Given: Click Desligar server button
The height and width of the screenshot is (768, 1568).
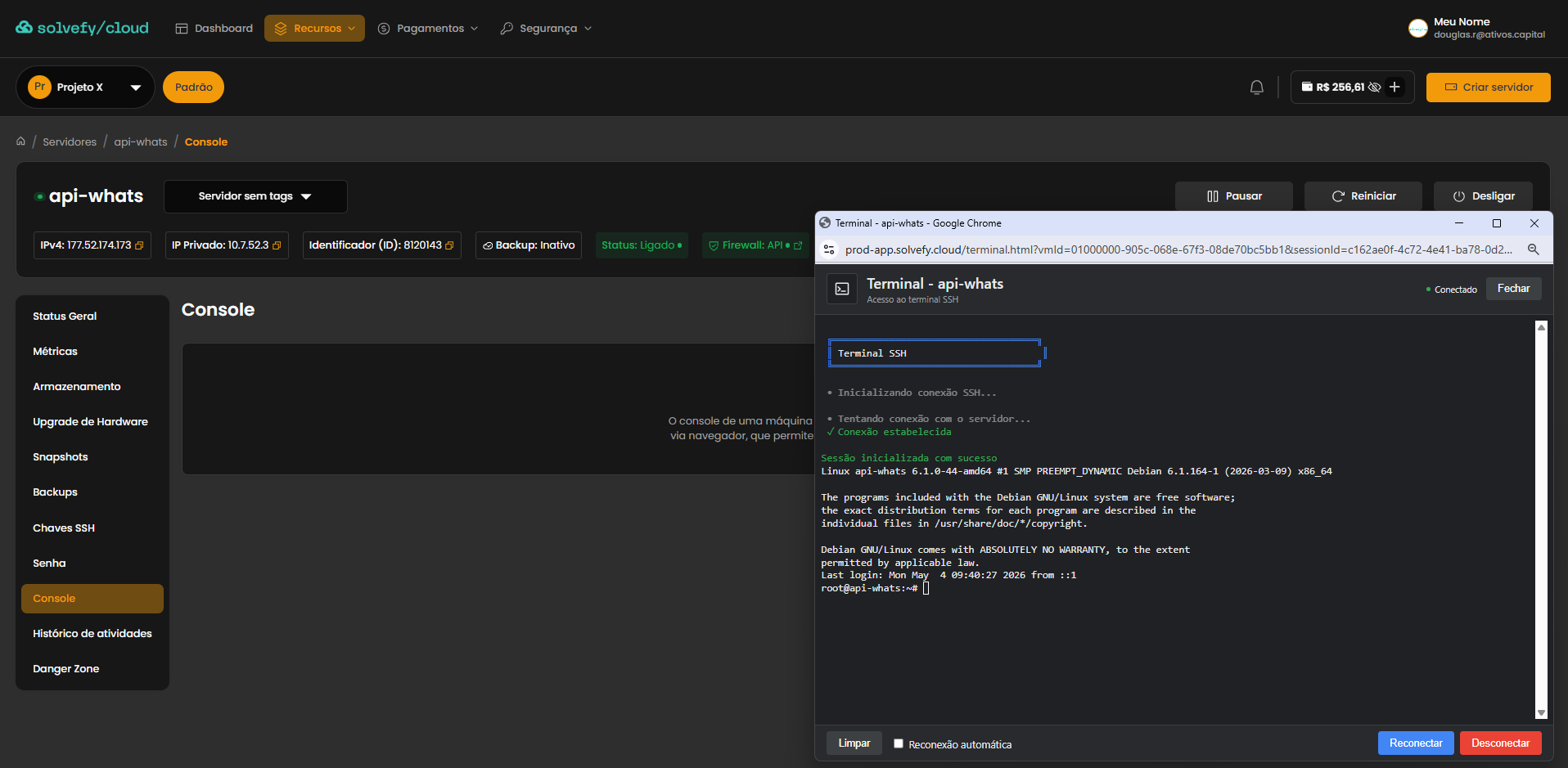Looking at the screenshot, I should point(1483,196).
